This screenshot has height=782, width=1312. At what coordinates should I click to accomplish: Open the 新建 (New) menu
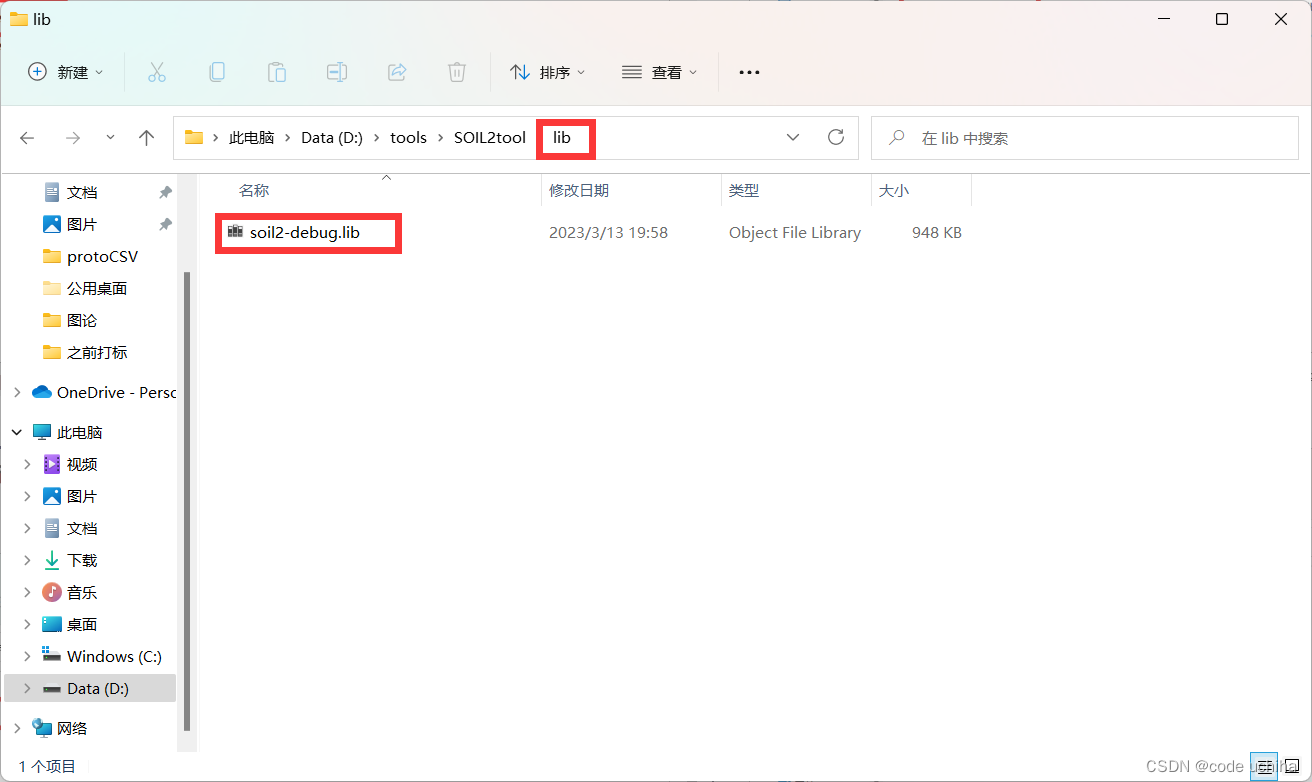(x=66, y=72)
